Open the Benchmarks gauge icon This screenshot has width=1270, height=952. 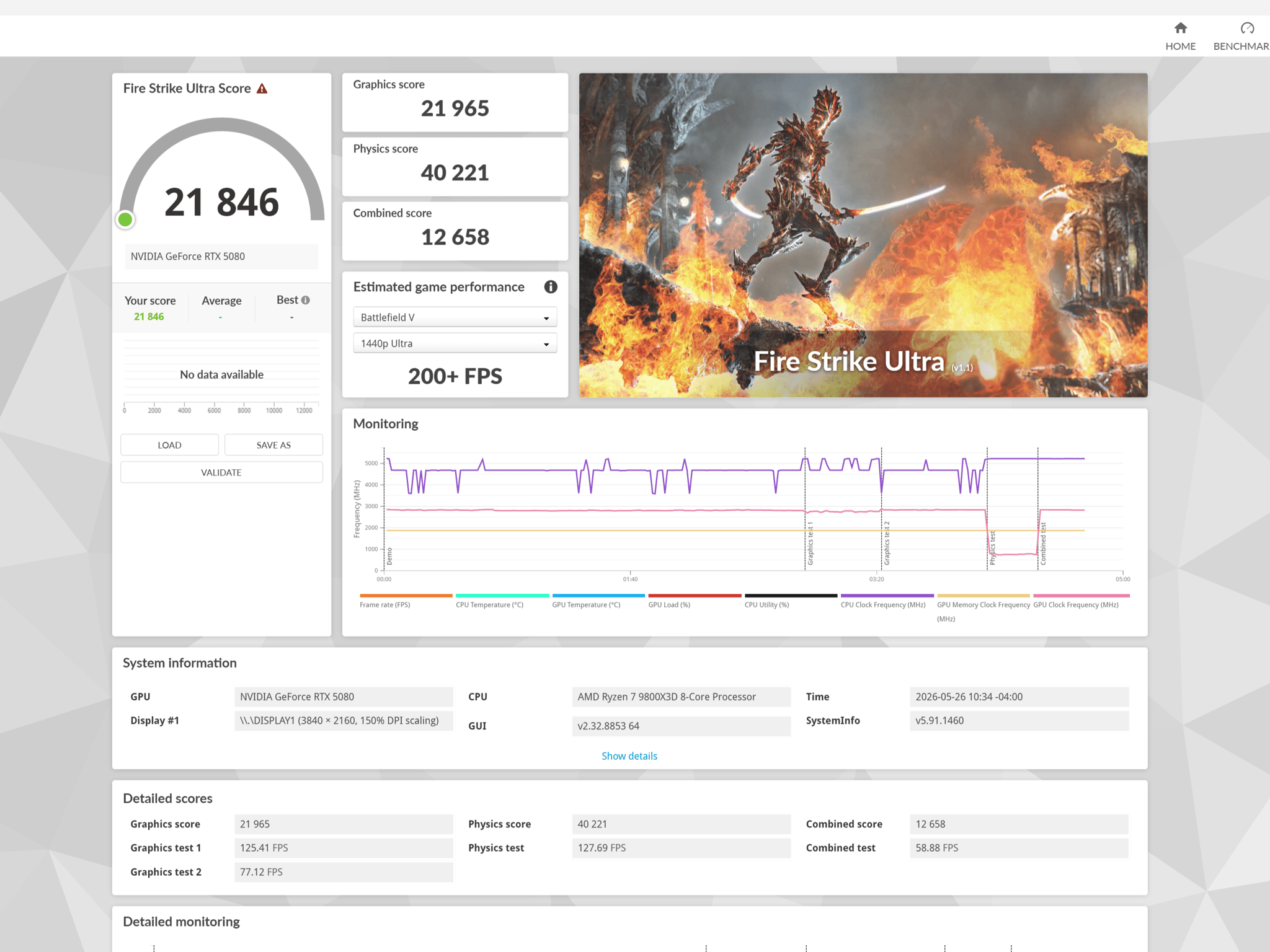coord(1247,28)
